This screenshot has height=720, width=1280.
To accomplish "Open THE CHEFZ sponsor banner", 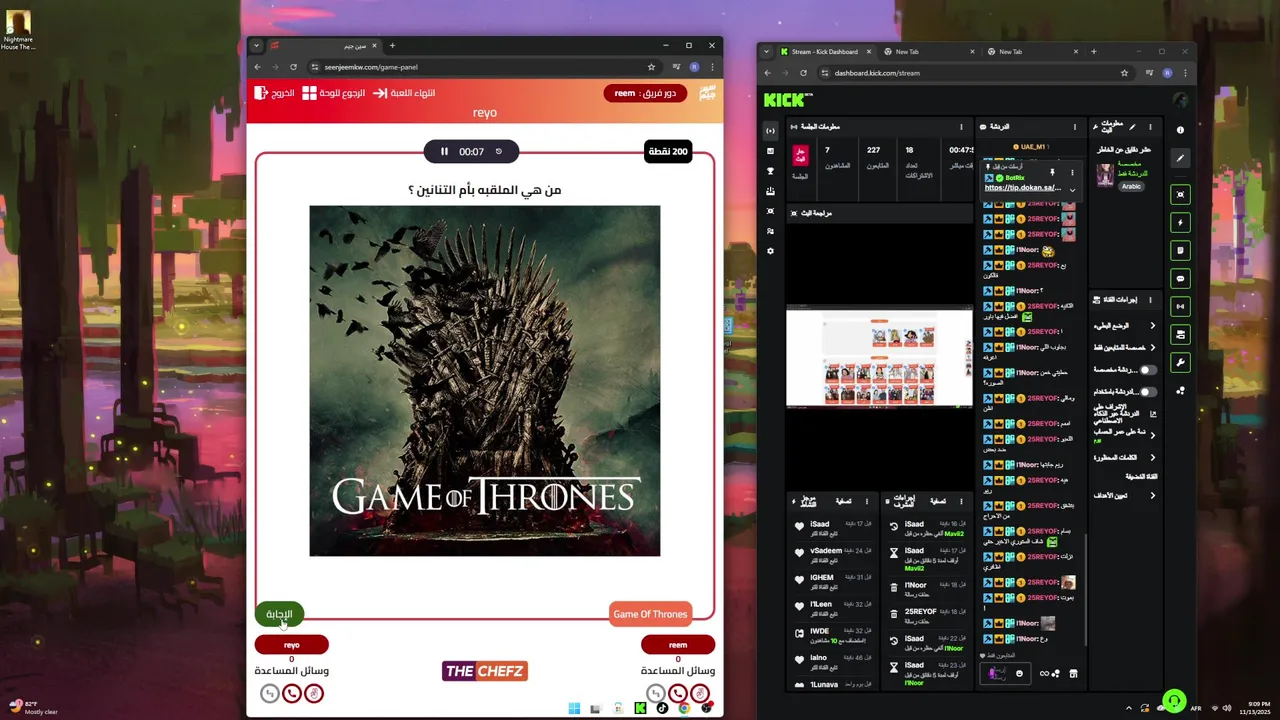I will 485,671.
